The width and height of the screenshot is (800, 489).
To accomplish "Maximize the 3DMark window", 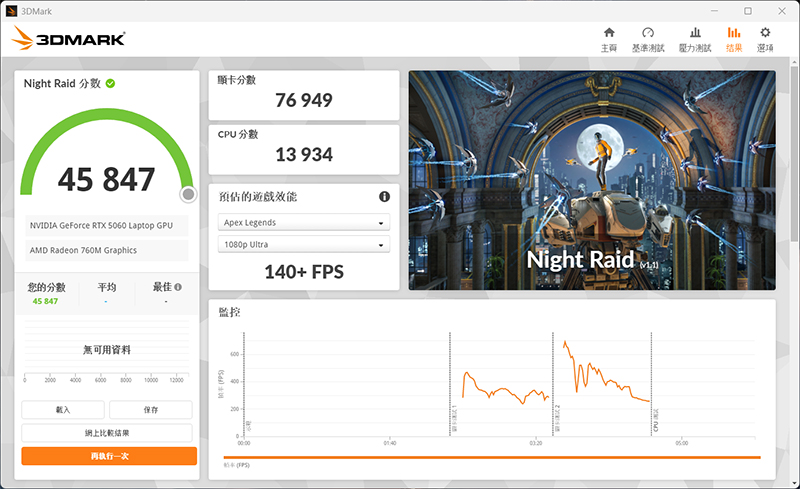I will [747, 11].
